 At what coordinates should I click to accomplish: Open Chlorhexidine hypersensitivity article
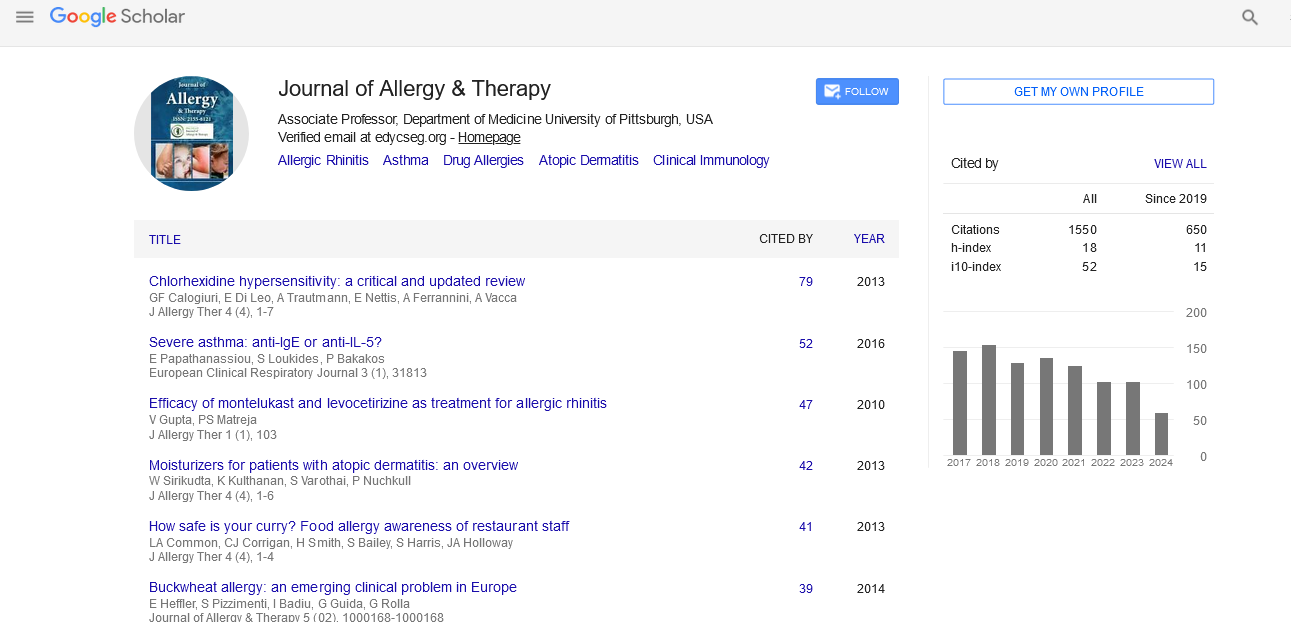point(337,282)
